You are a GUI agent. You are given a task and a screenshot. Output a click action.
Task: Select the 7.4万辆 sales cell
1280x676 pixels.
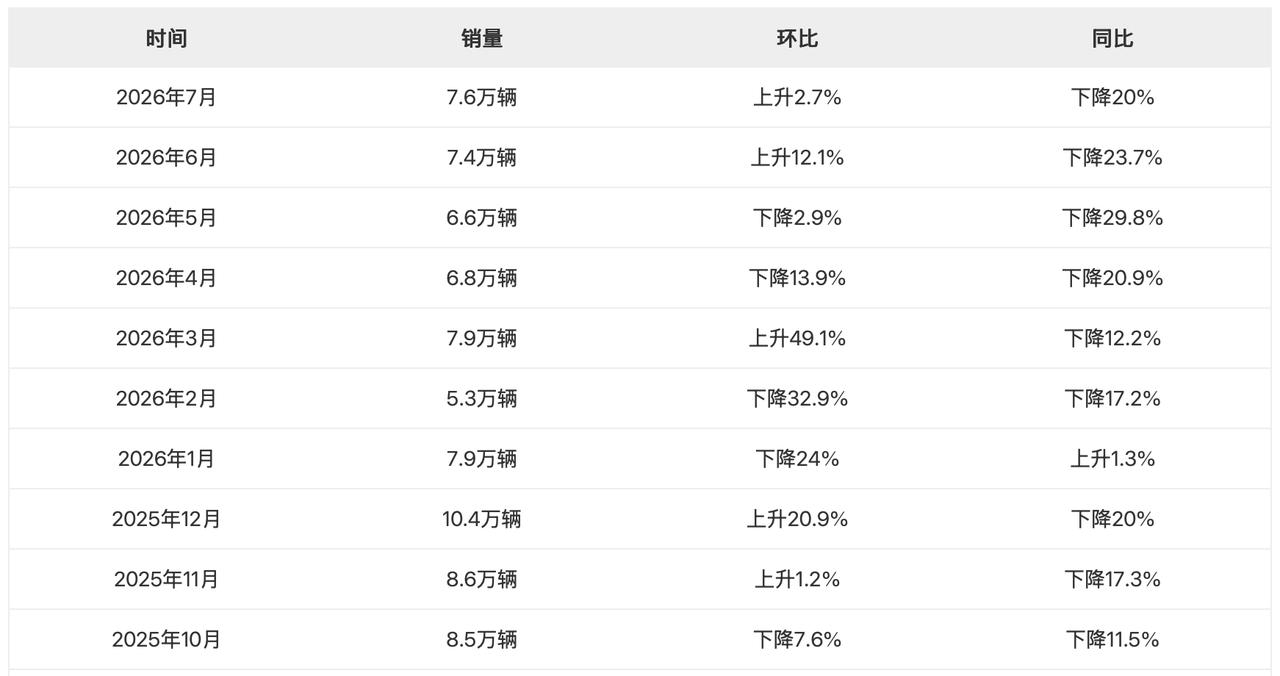point(482,158)
